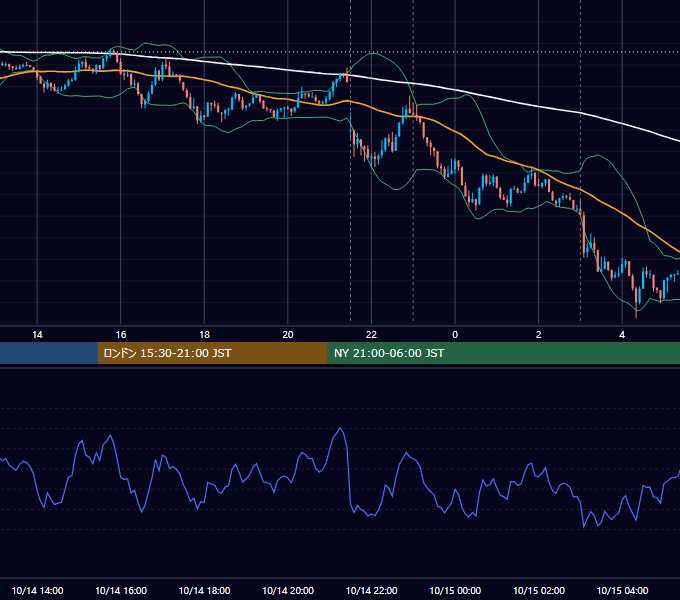The width and height of the screenshot is (680, 600).
Task: Click hour label 4 on price chart axis
Action: click(622, 335)
